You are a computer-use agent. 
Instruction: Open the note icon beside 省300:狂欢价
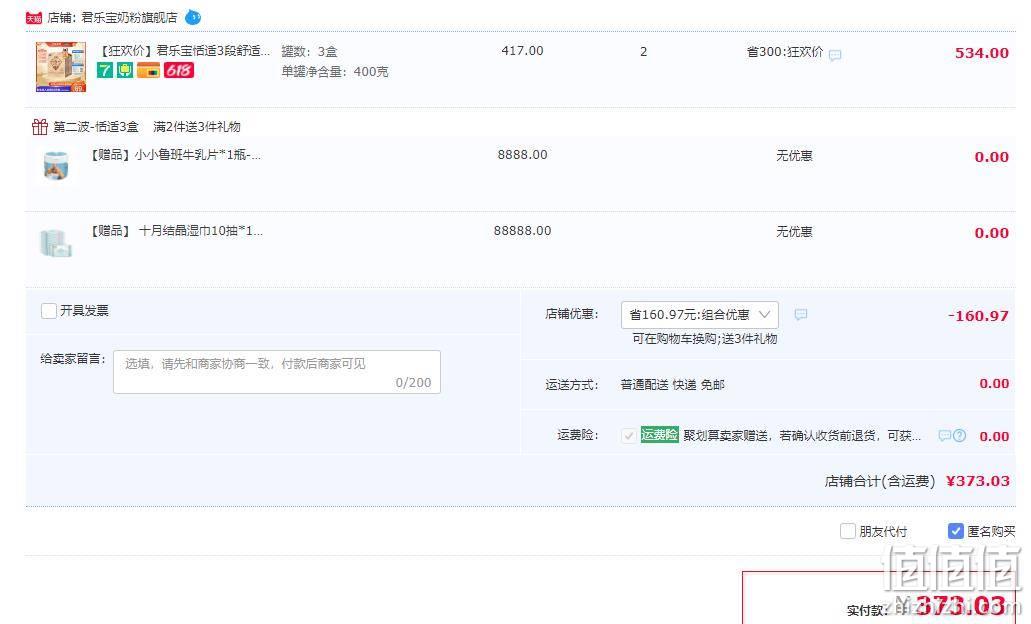pos(835,55)
